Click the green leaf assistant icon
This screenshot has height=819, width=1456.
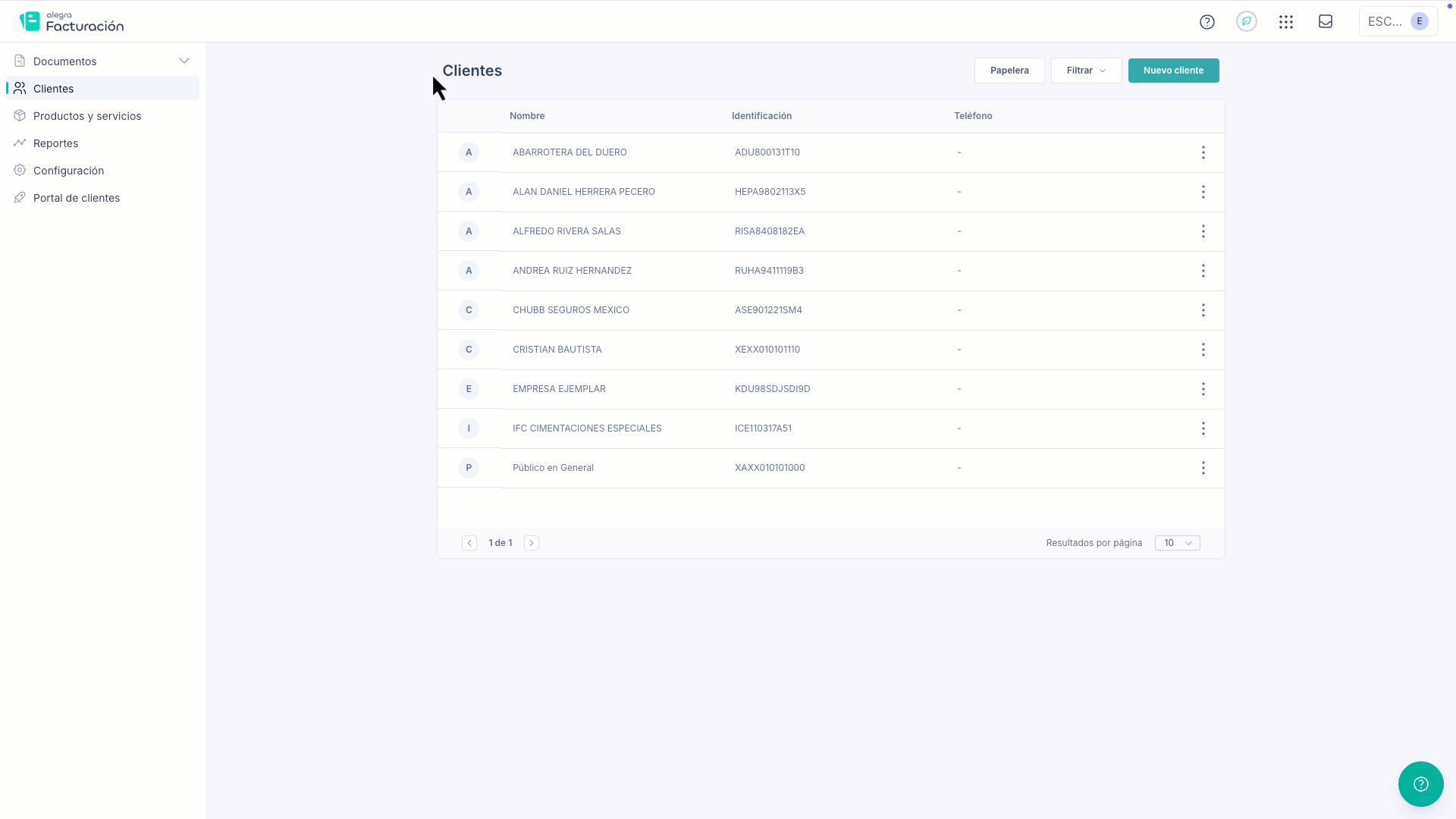point(1246,22)
